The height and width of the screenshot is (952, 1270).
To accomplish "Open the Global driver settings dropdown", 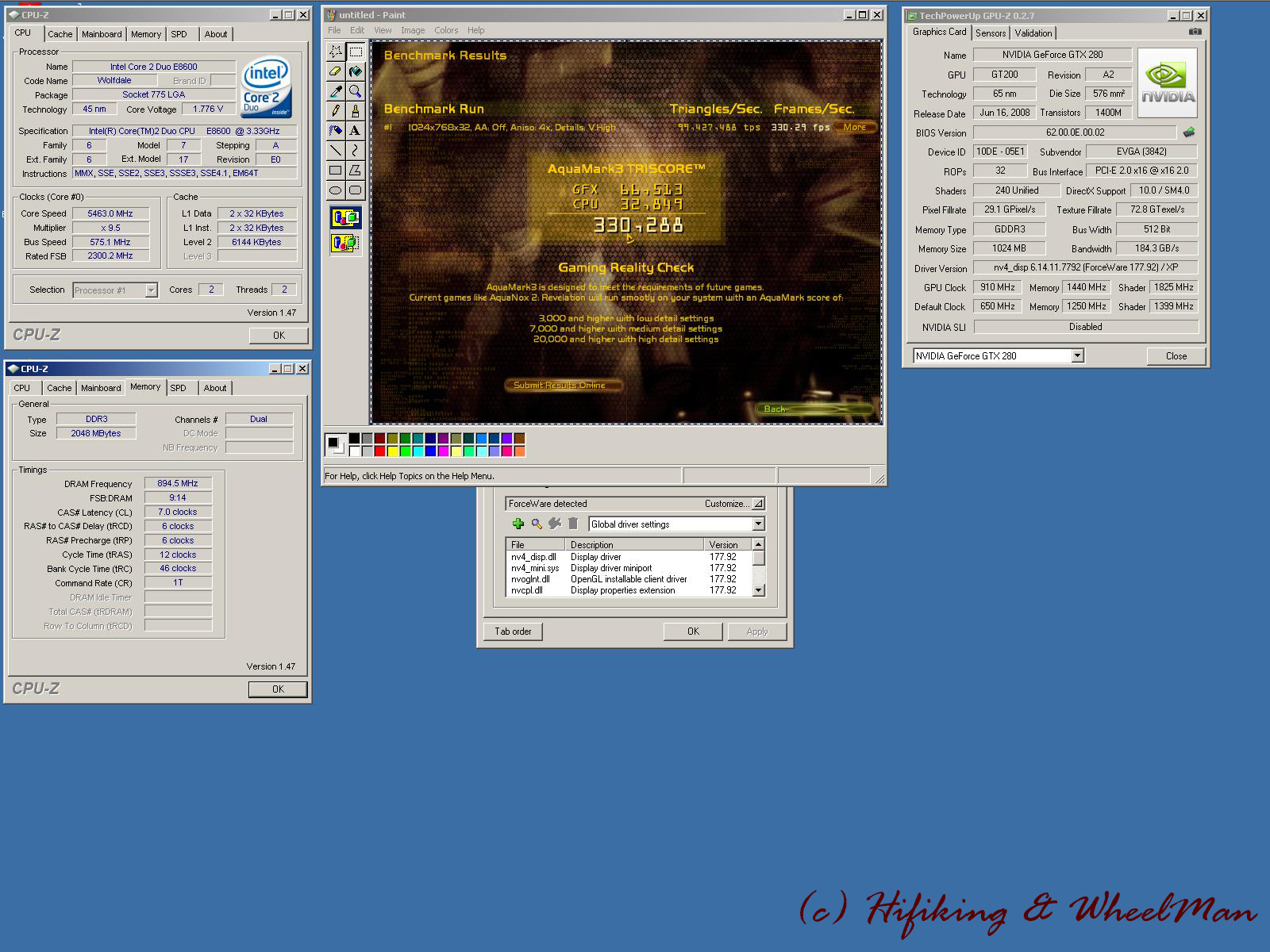I will [758, 524].
